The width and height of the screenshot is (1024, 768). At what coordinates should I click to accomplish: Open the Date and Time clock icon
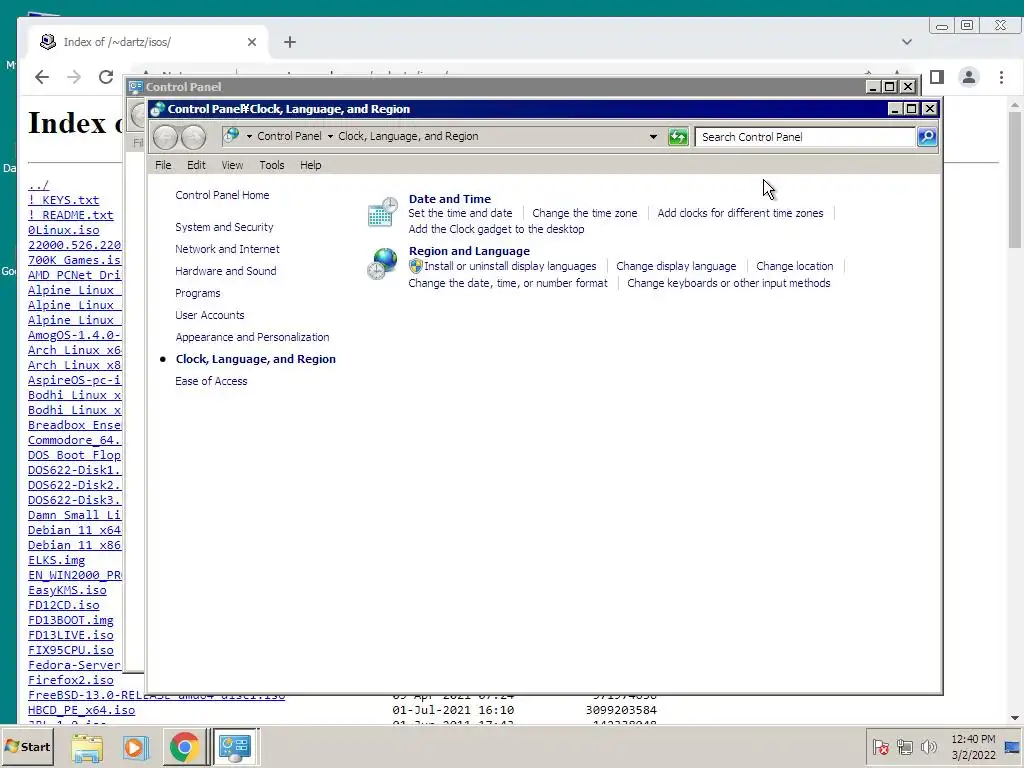383,212
